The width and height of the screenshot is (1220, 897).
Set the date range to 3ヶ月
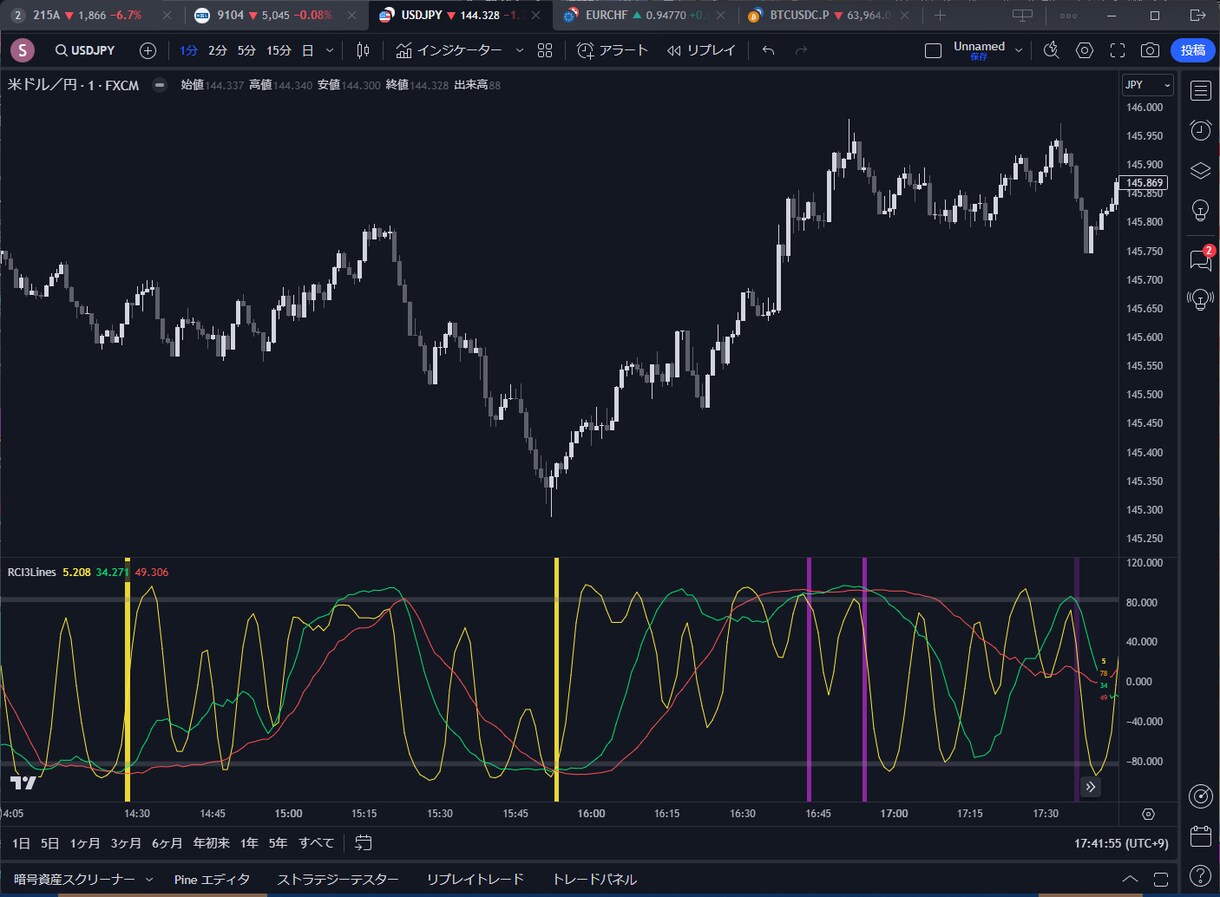tap(126, 843)
